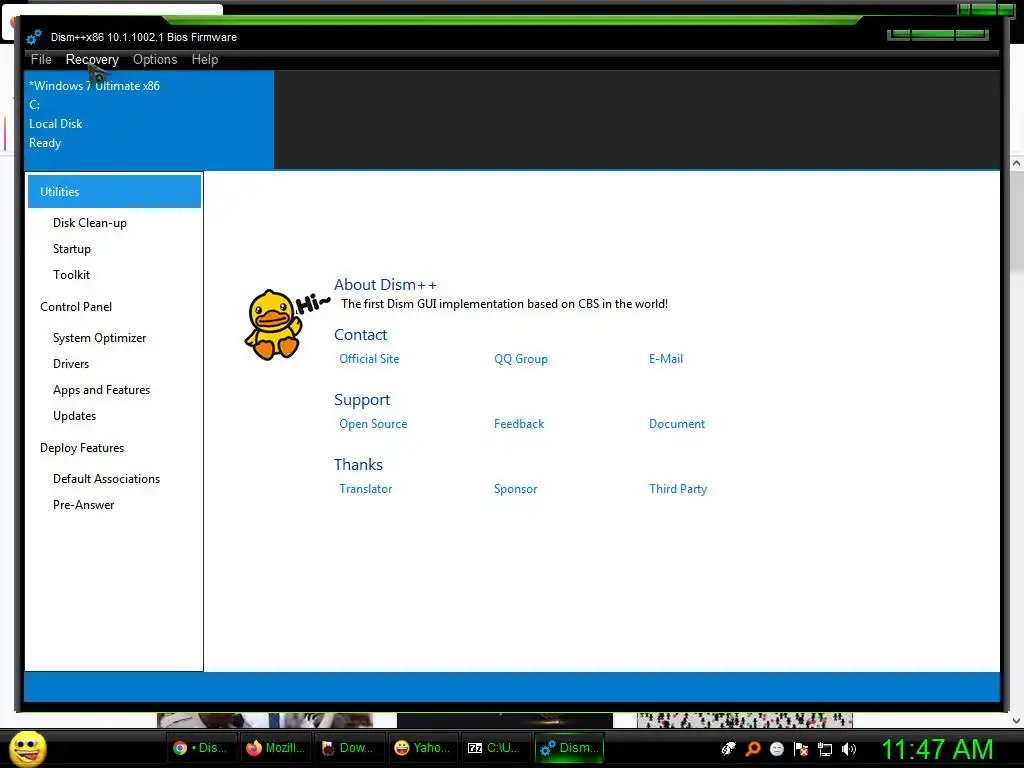This screenshot has height=768, width=1024.
Task: Click the Official Site link
Action: click(369, 359)
